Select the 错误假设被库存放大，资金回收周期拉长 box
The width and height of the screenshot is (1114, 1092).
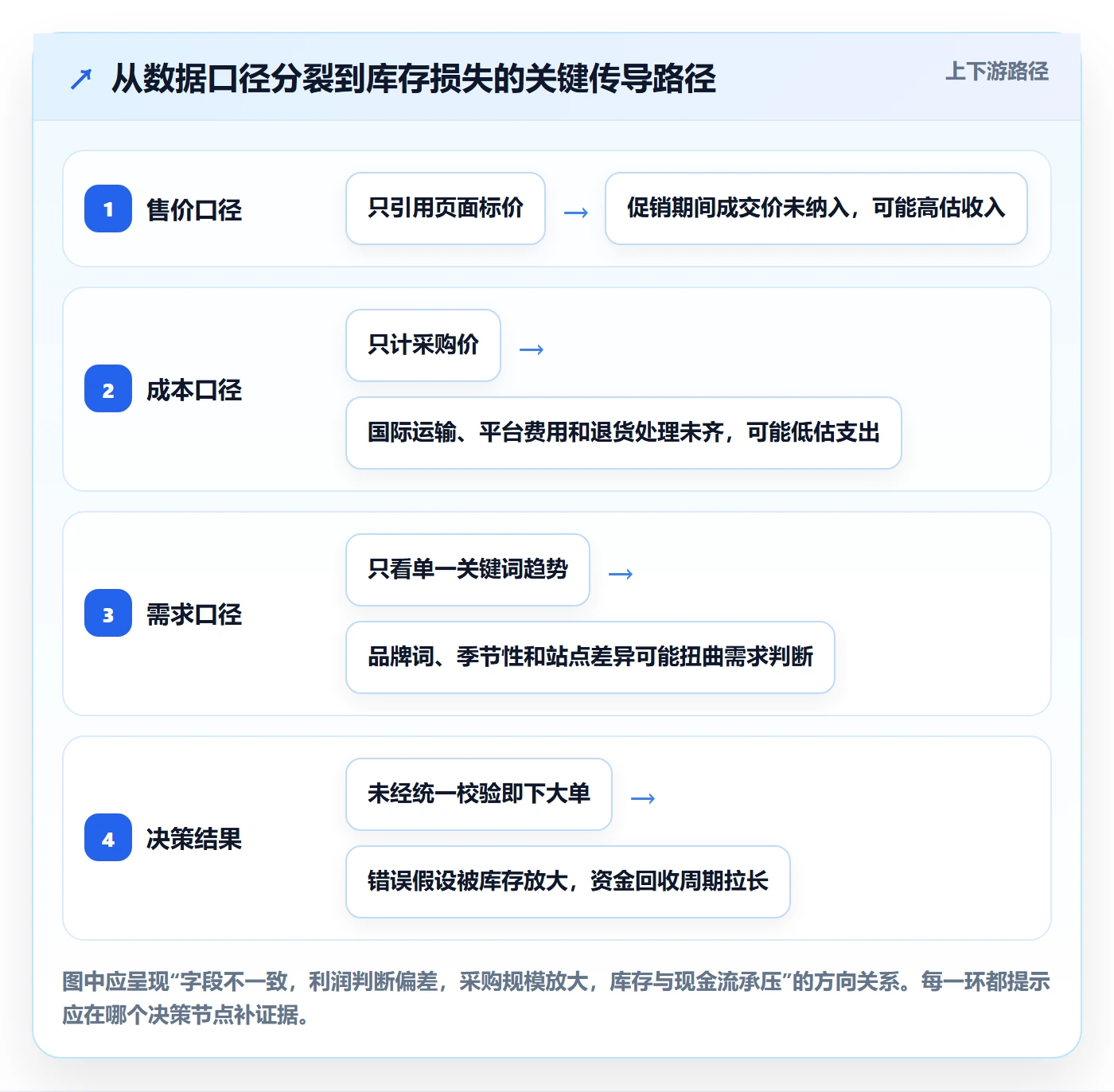click(x=568, y=882)
